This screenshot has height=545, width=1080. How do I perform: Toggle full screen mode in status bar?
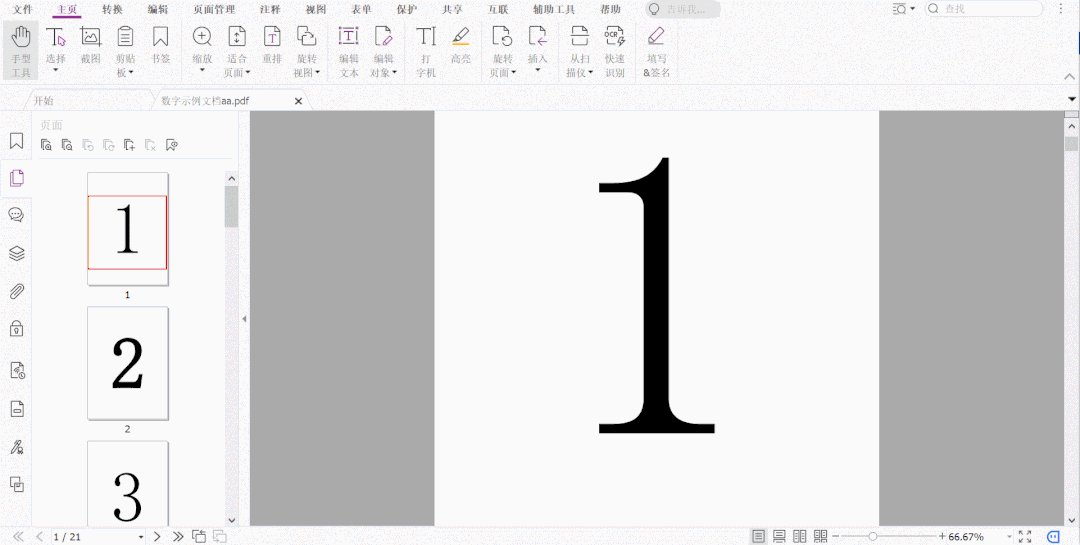[x=1024, y=537]
